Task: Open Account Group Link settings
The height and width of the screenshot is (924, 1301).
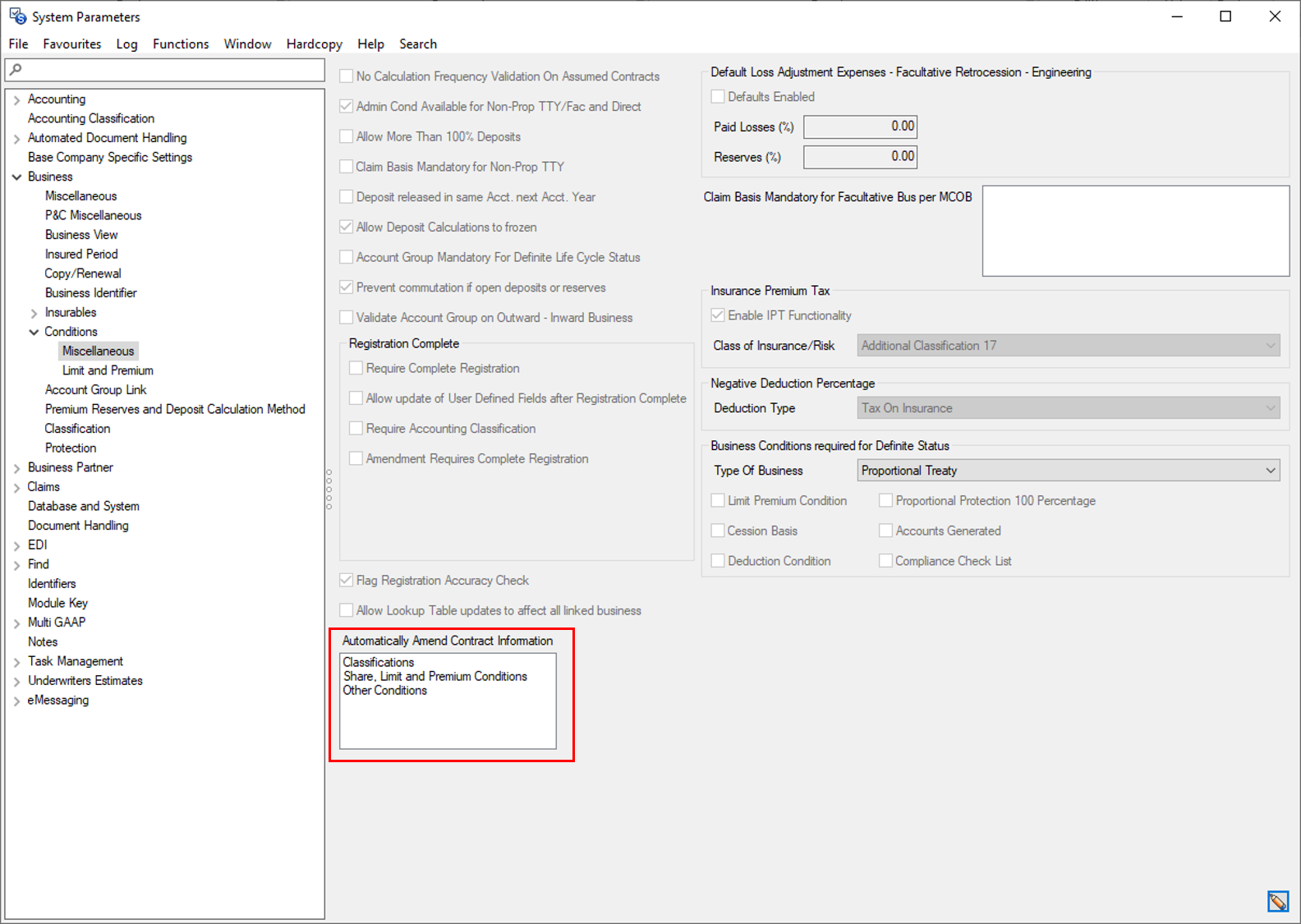Action: [95, 390]
